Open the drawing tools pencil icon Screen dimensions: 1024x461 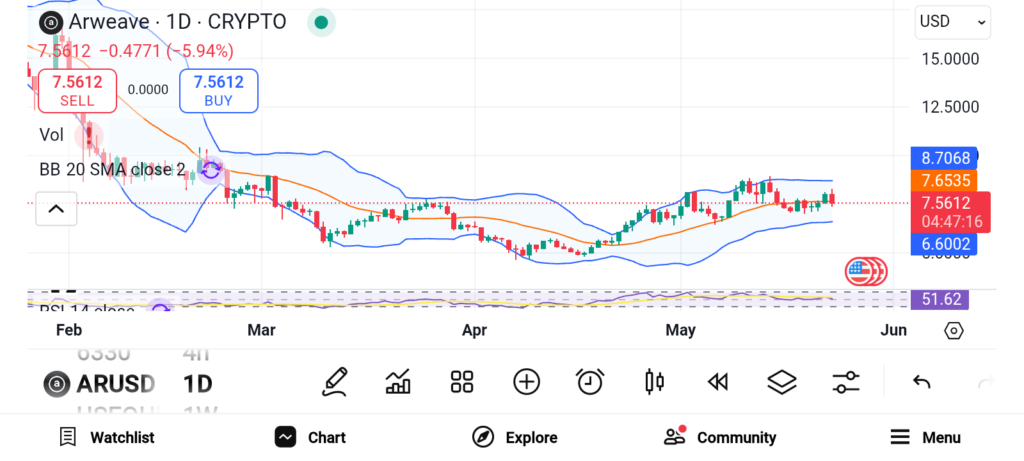coord(334,382)
